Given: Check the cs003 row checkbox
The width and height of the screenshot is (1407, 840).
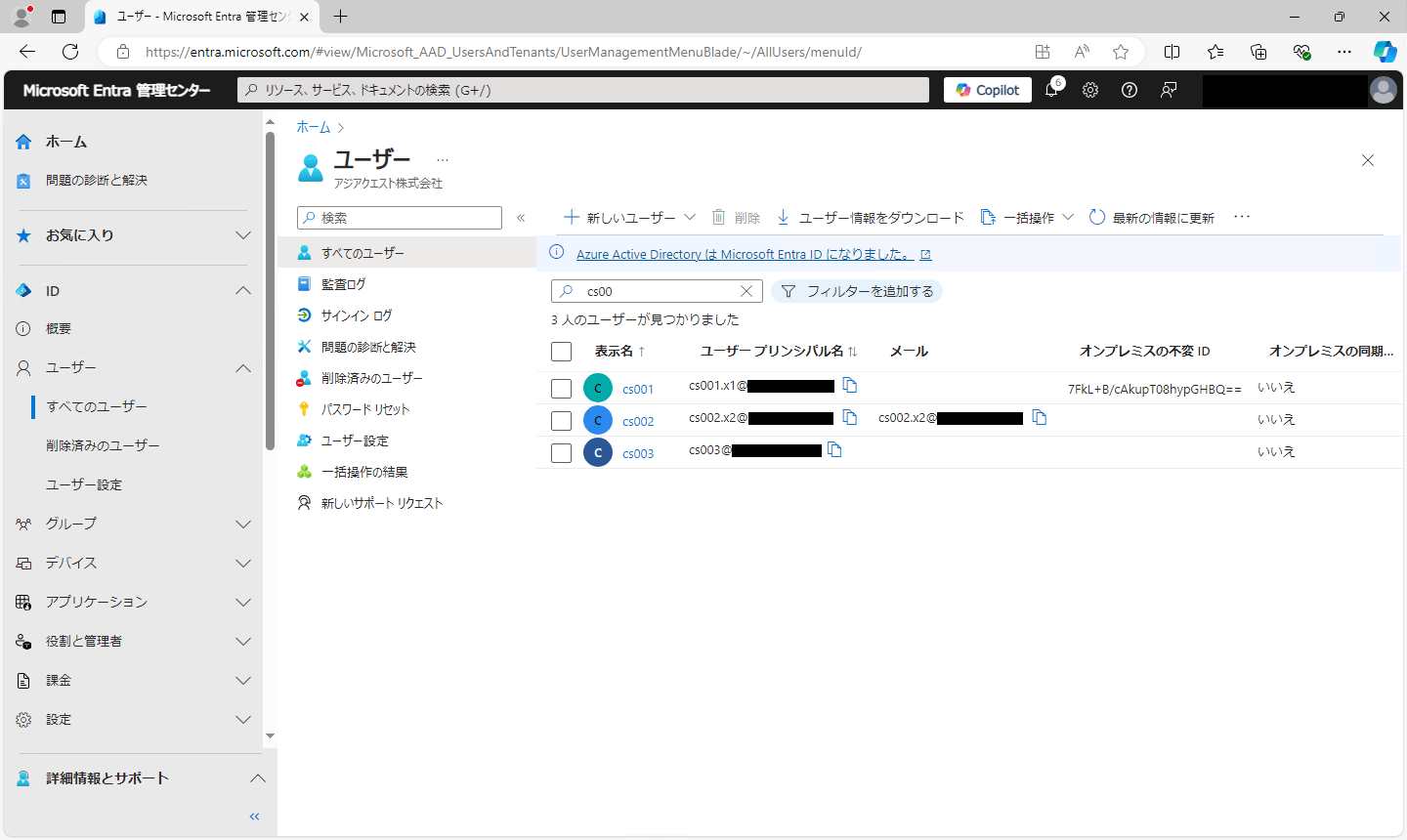Looking at the screenshot, I should click(561, 453).
